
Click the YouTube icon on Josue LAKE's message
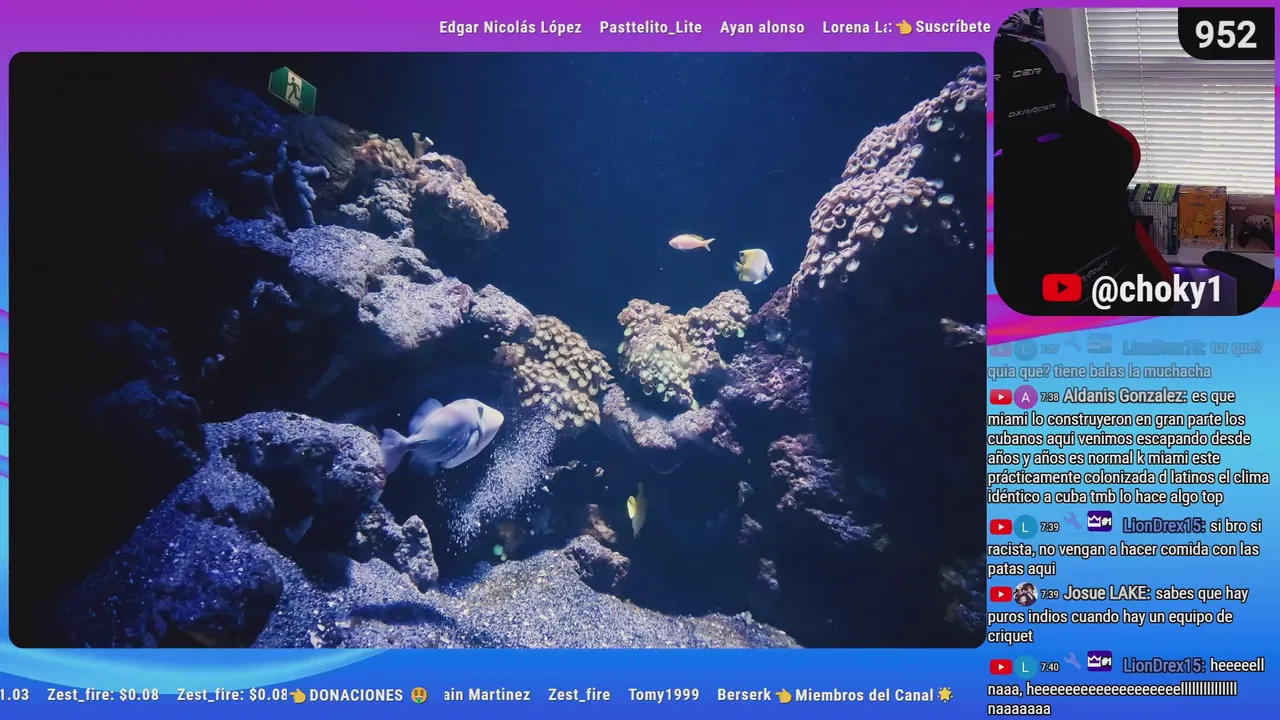coord(1000,595)
